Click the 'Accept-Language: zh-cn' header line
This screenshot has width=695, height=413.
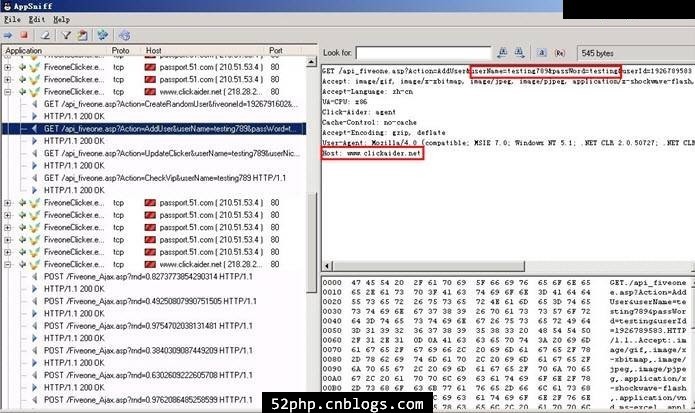367,92
